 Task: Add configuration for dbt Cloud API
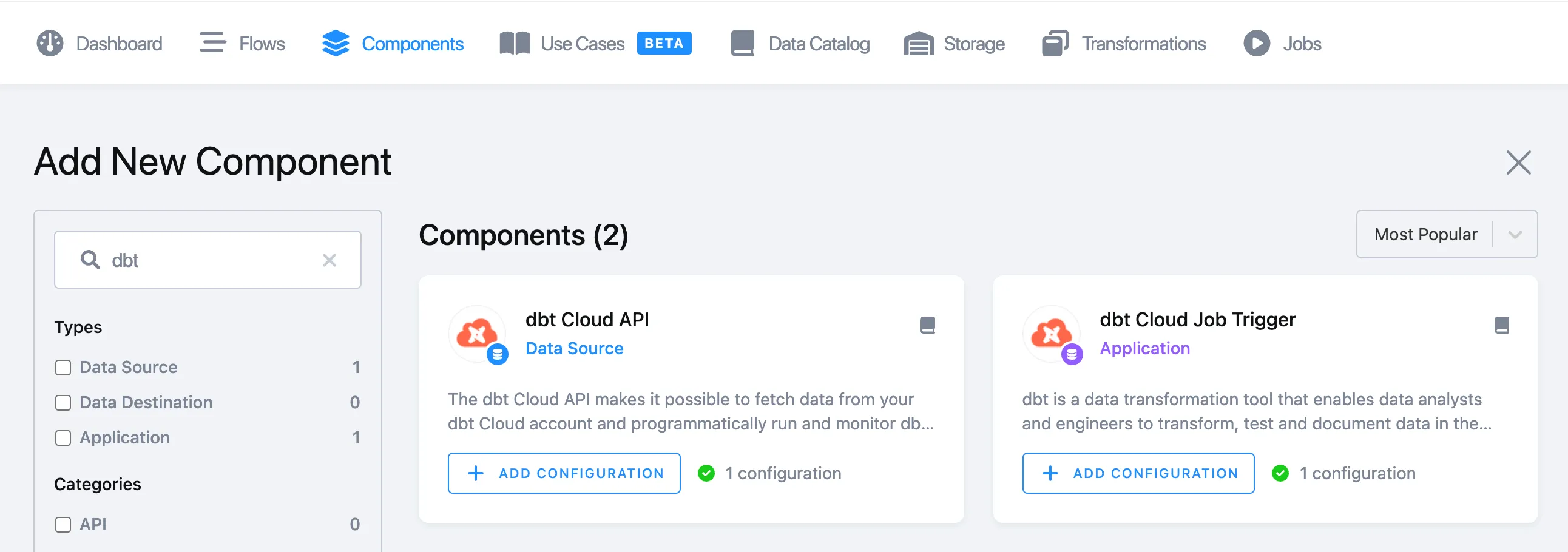(564, 473)
